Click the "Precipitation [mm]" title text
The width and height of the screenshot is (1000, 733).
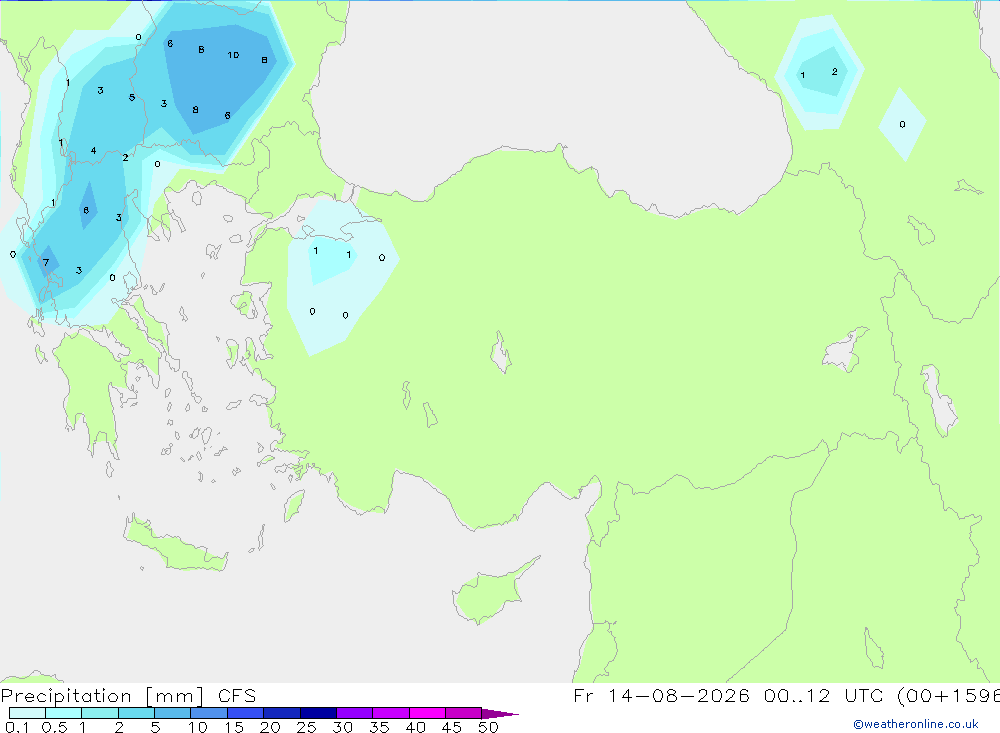[x=103, y=696]
